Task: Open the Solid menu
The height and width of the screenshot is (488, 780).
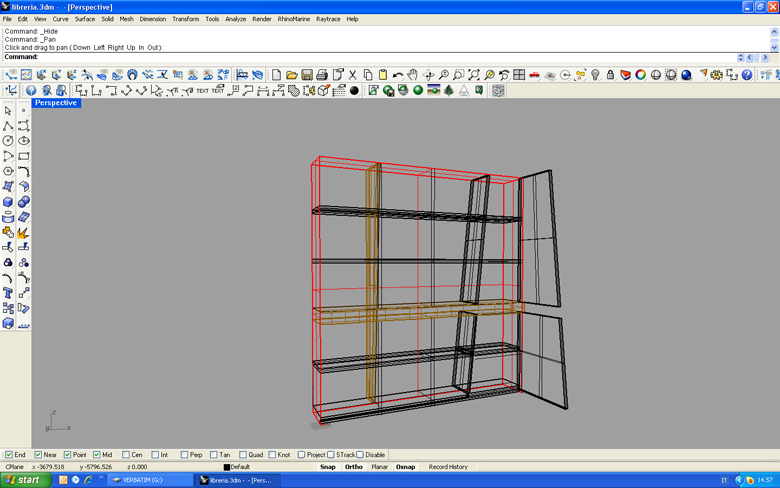Action: (107, 19)
